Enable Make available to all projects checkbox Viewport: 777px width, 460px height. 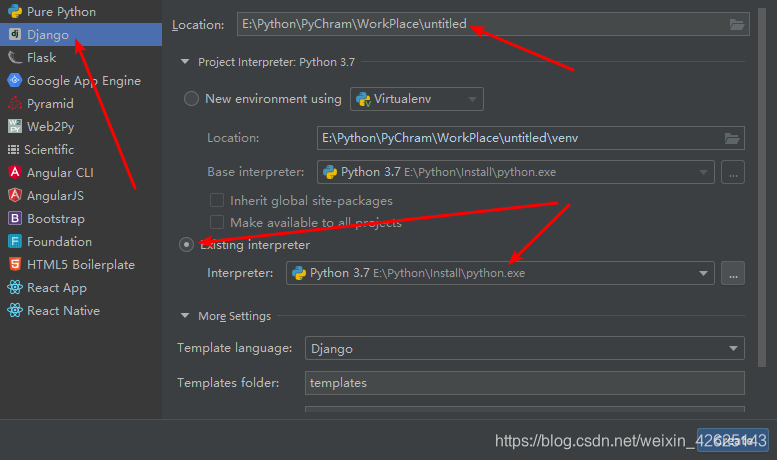pyautogui.click(x=217, y=222)
